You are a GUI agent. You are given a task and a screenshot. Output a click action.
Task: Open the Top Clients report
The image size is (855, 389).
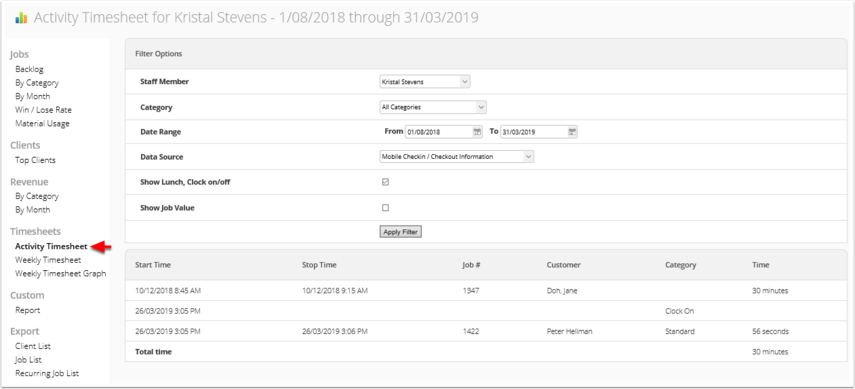[35, 160]
